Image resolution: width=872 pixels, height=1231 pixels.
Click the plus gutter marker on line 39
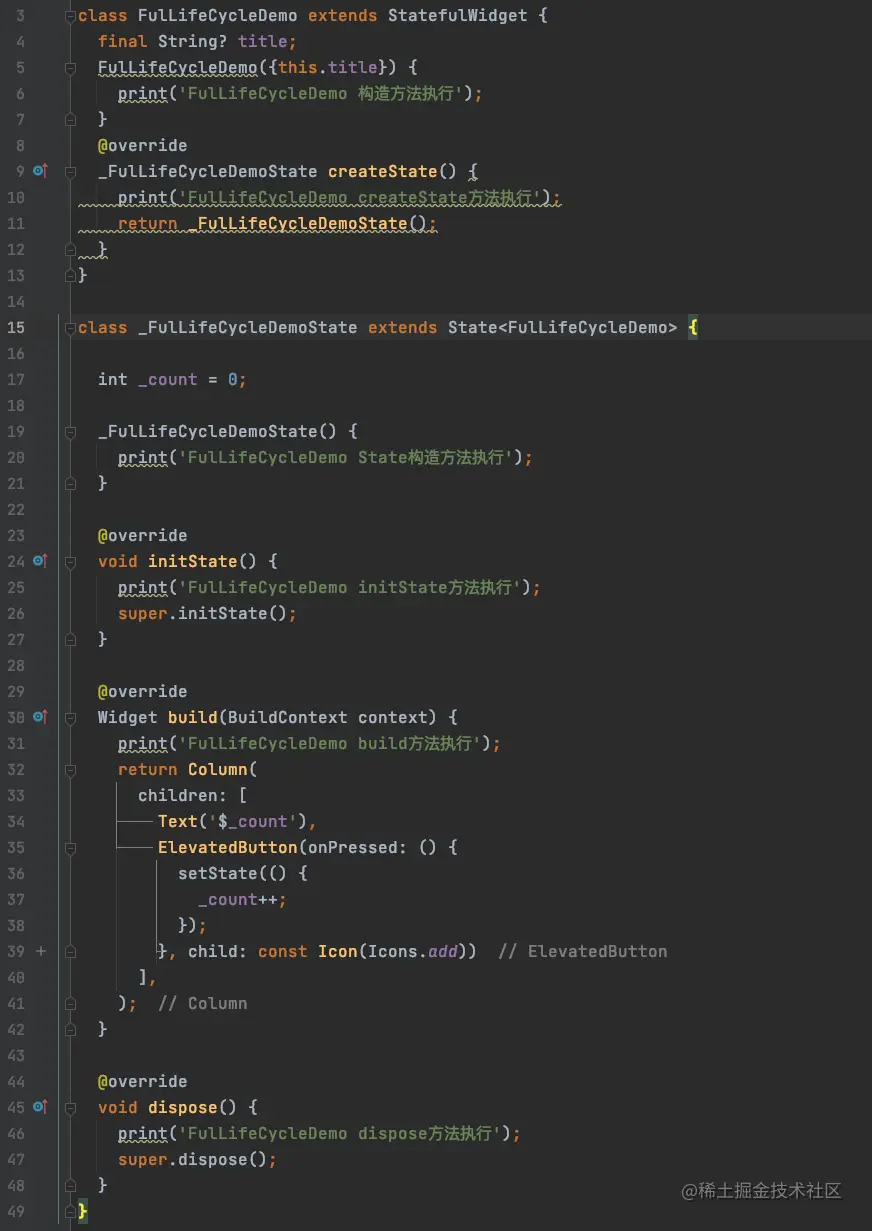click(41, 951)
